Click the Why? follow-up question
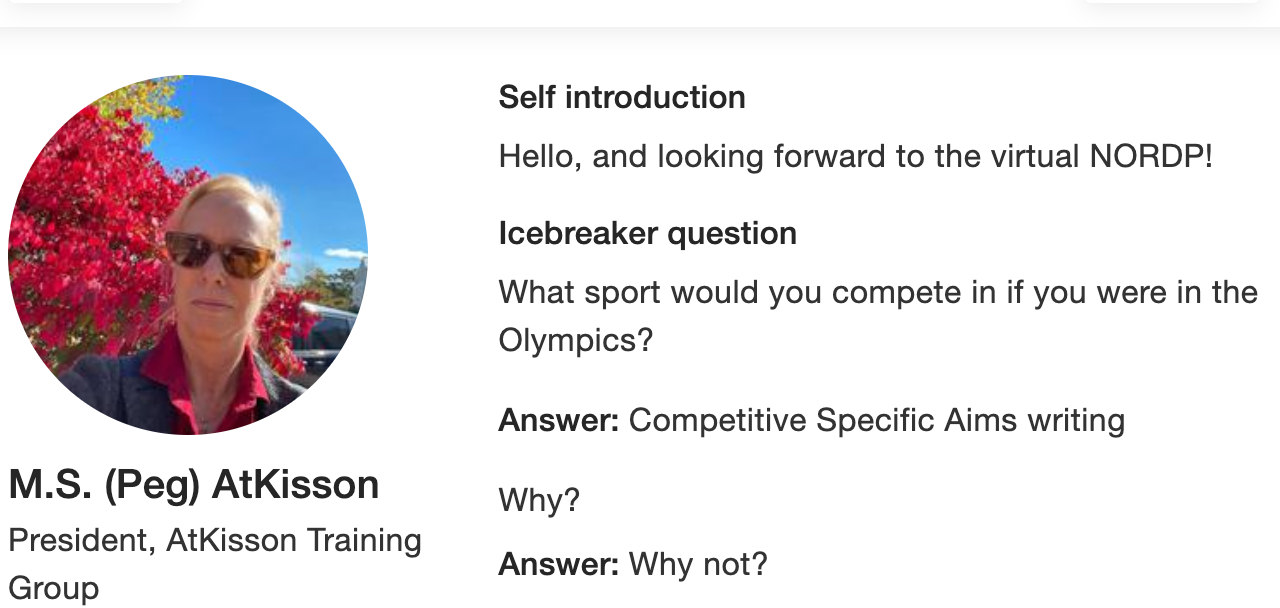Viewport: 1280px width, 608px height. (x=539, y=499)
